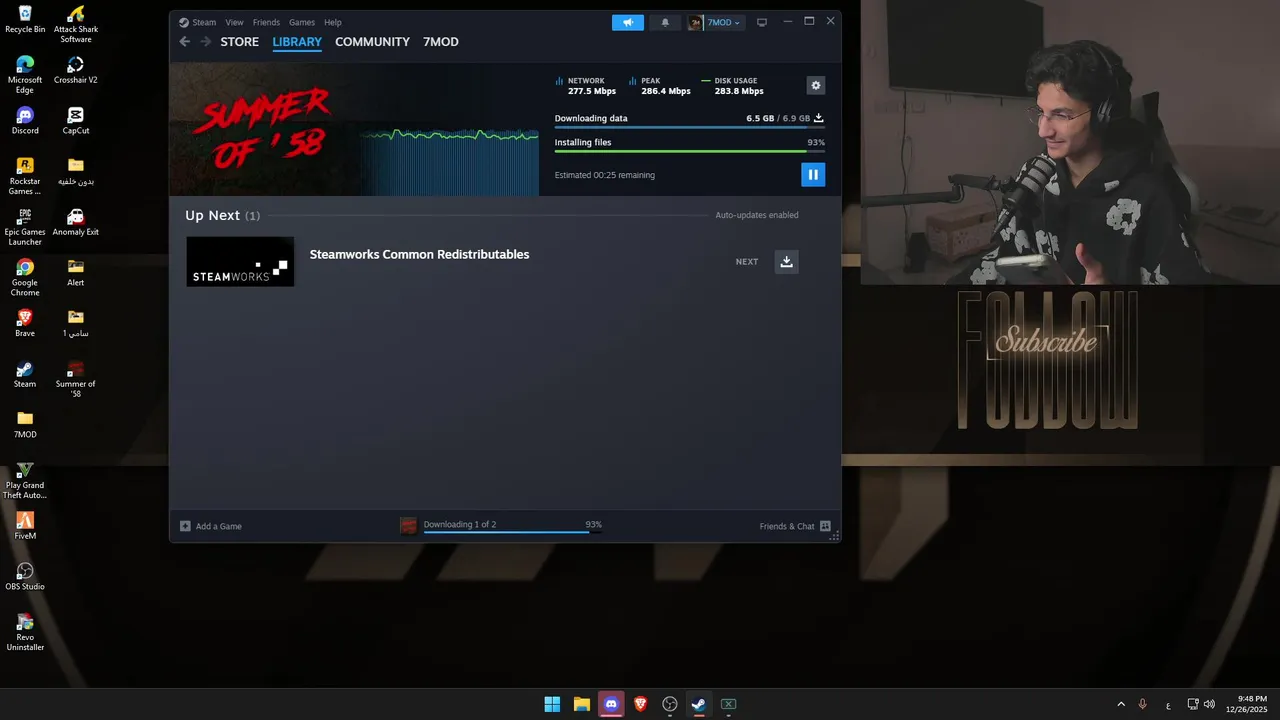Select the OBS Studio desktop icon

coord(25,576)
